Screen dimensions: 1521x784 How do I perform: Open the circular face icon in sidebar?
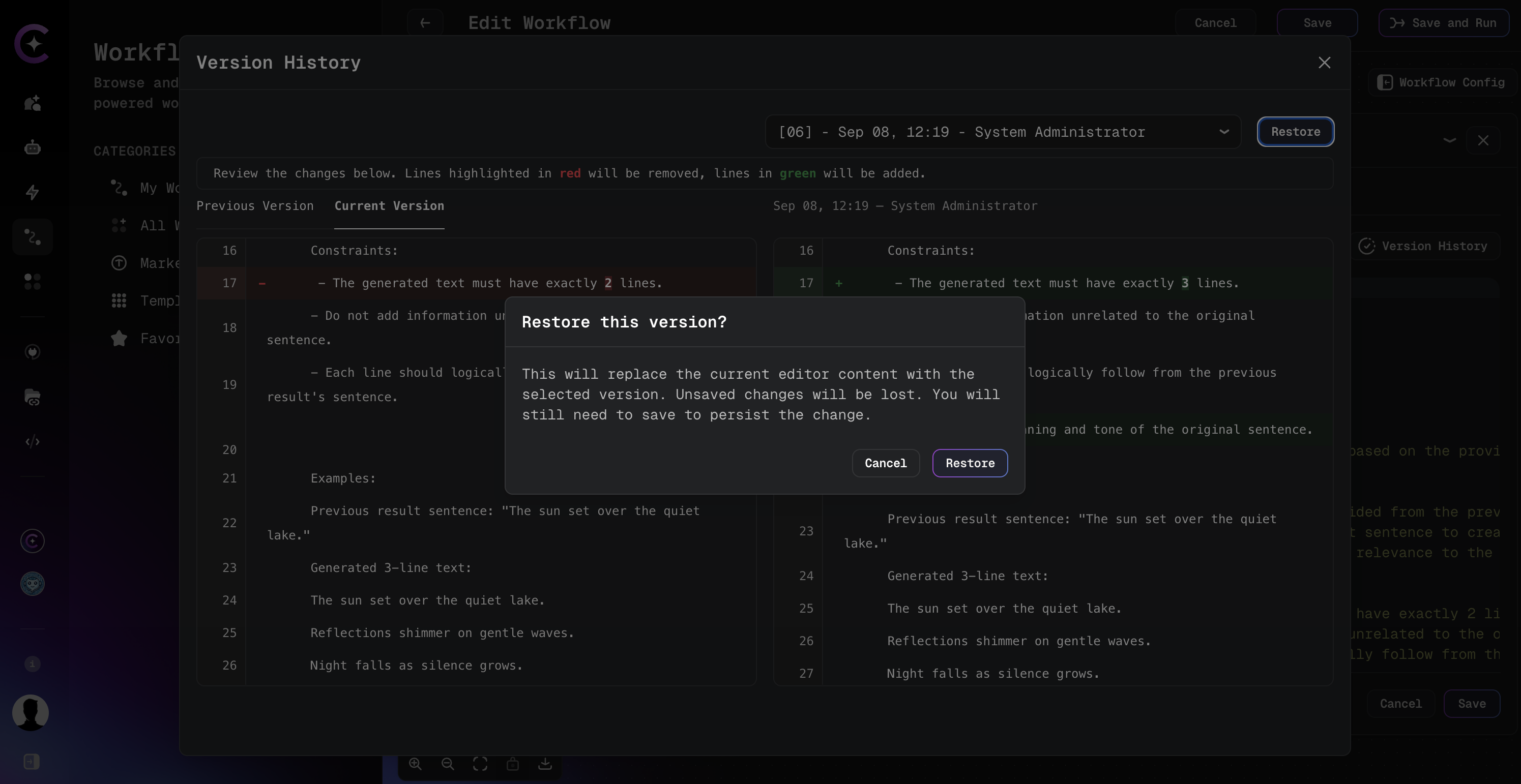(33, 352)
